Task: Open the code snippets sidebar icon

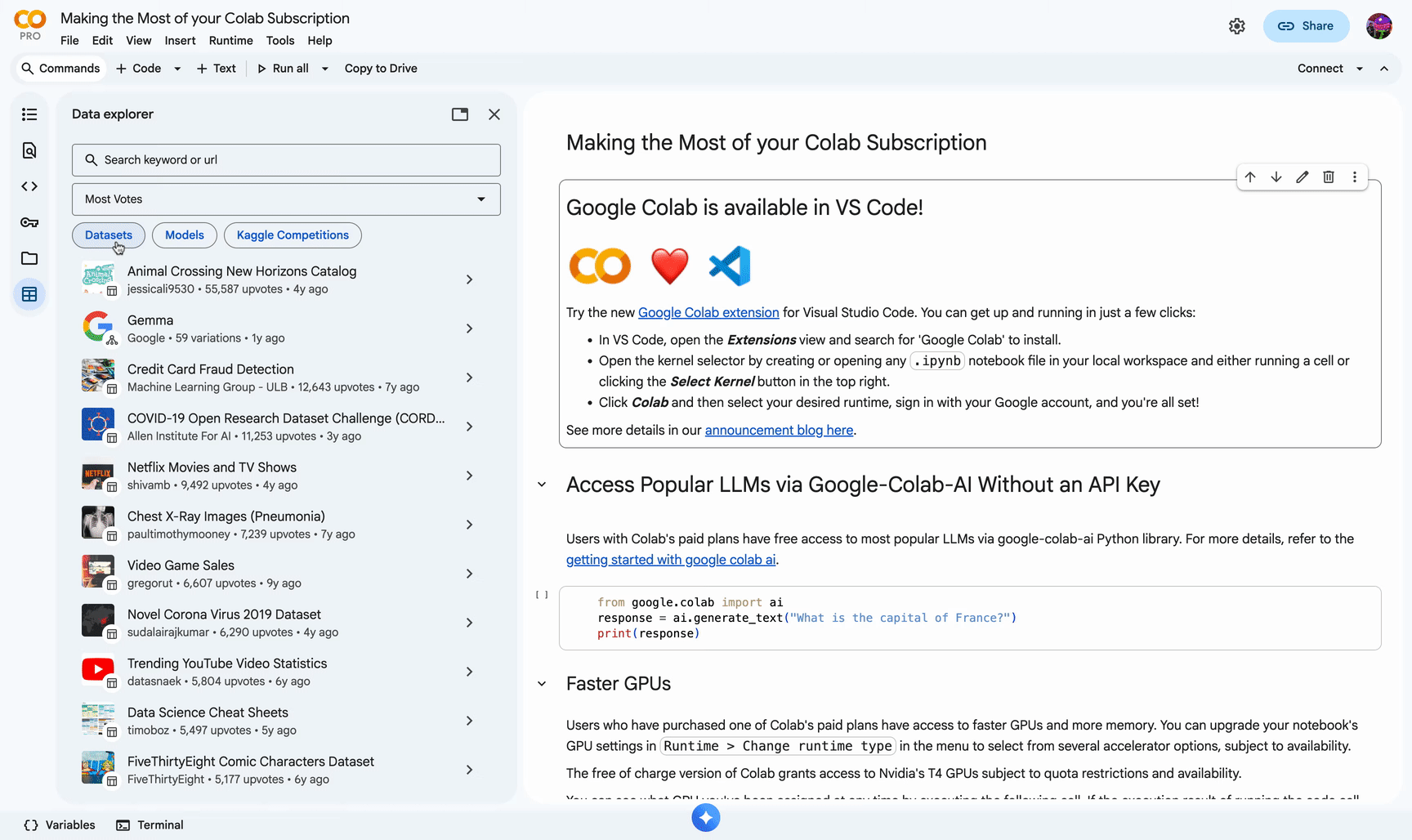Action: [29, 186]
